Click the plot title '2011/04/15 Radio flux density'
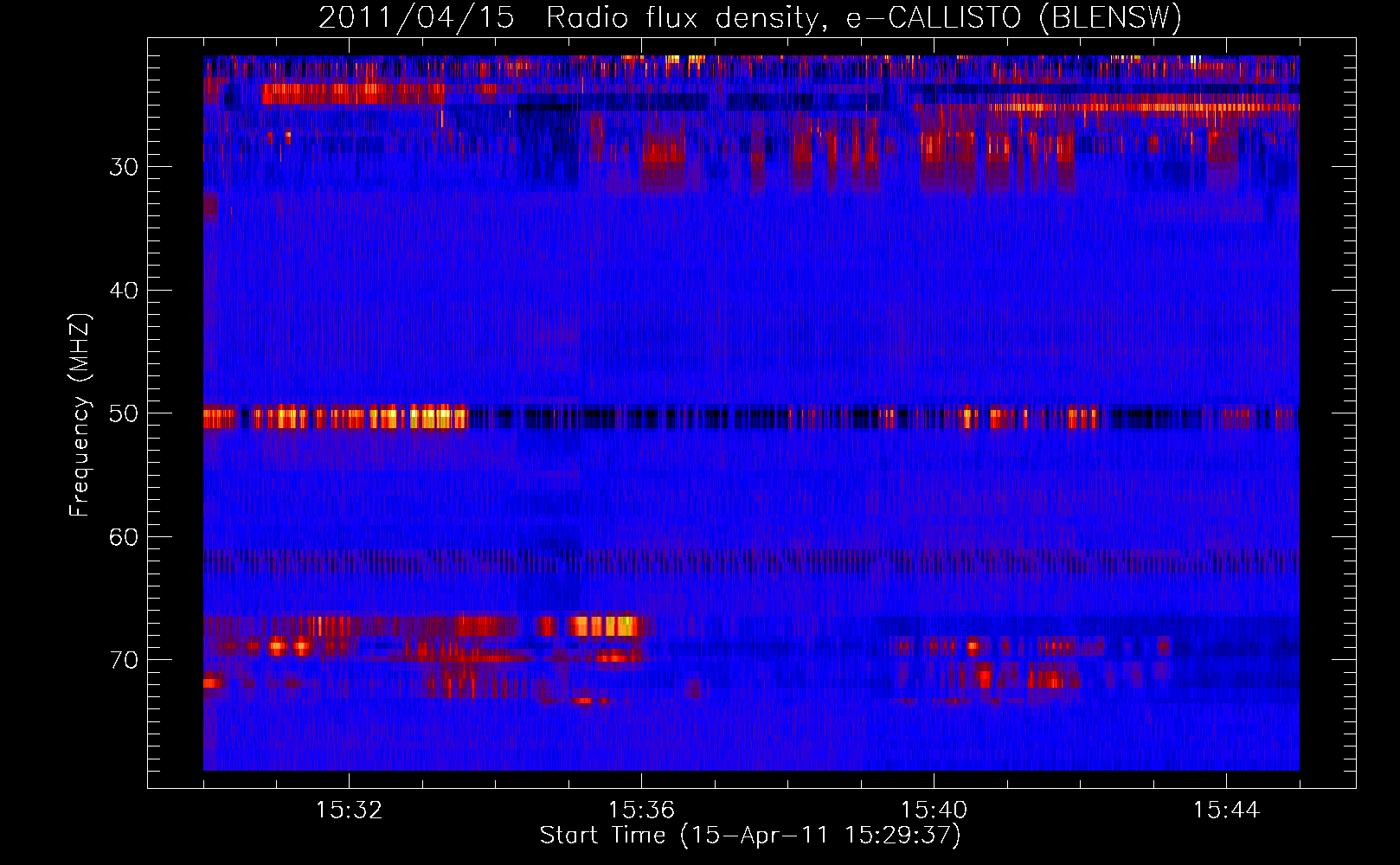 [750, 17]
